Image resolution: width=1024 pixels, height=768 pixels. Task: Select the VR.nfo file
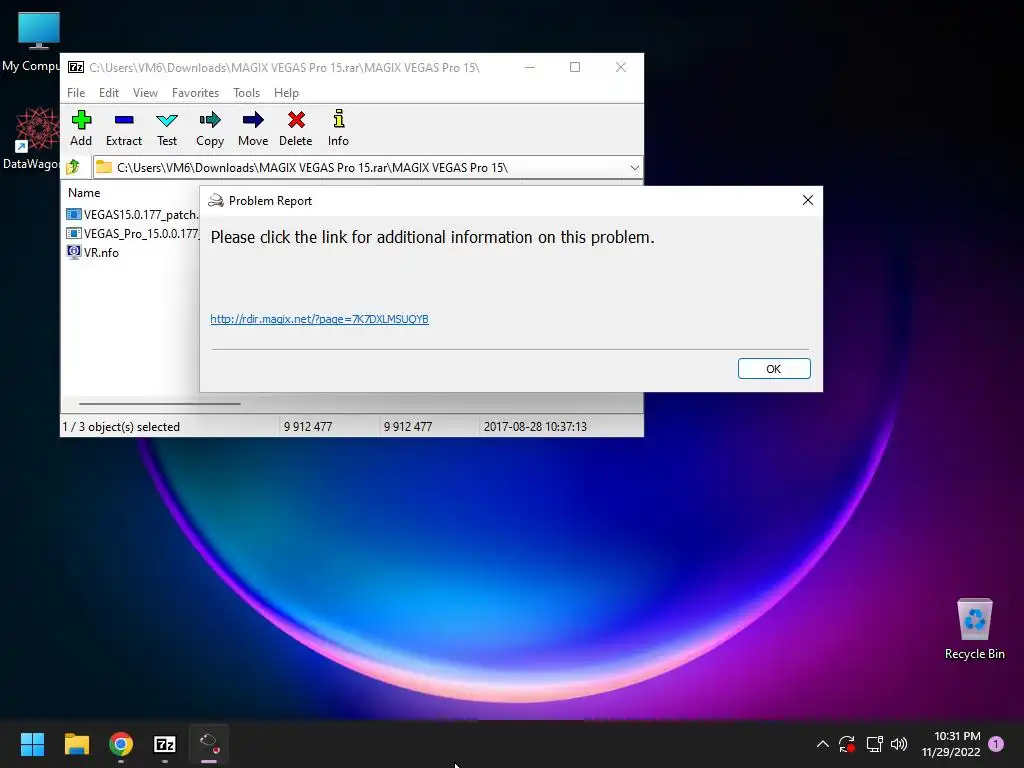(93, 252)
